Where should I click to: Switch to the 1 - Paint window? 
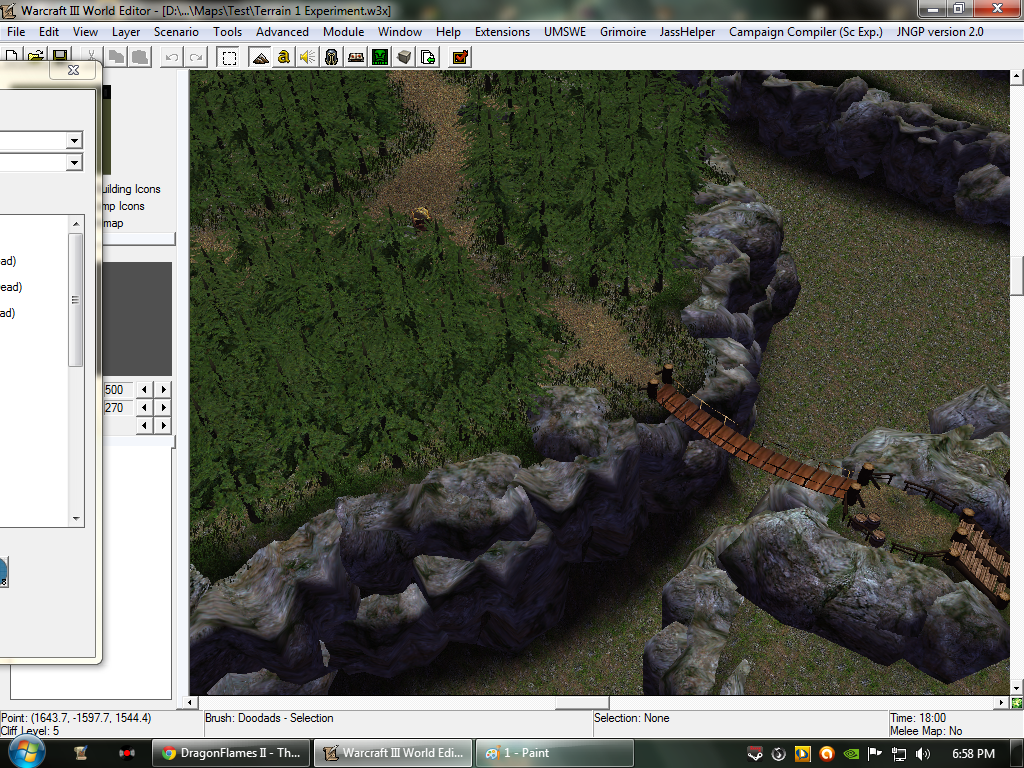pos(554,753)
